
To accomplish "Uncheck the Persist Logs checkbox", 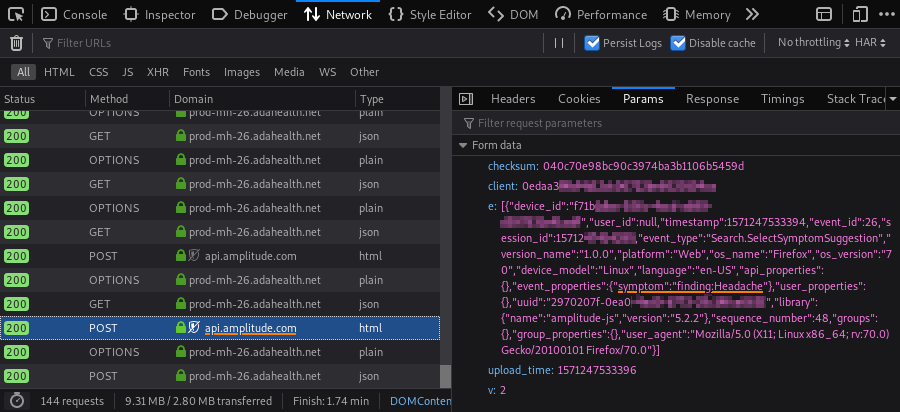I will click(592, 43).
